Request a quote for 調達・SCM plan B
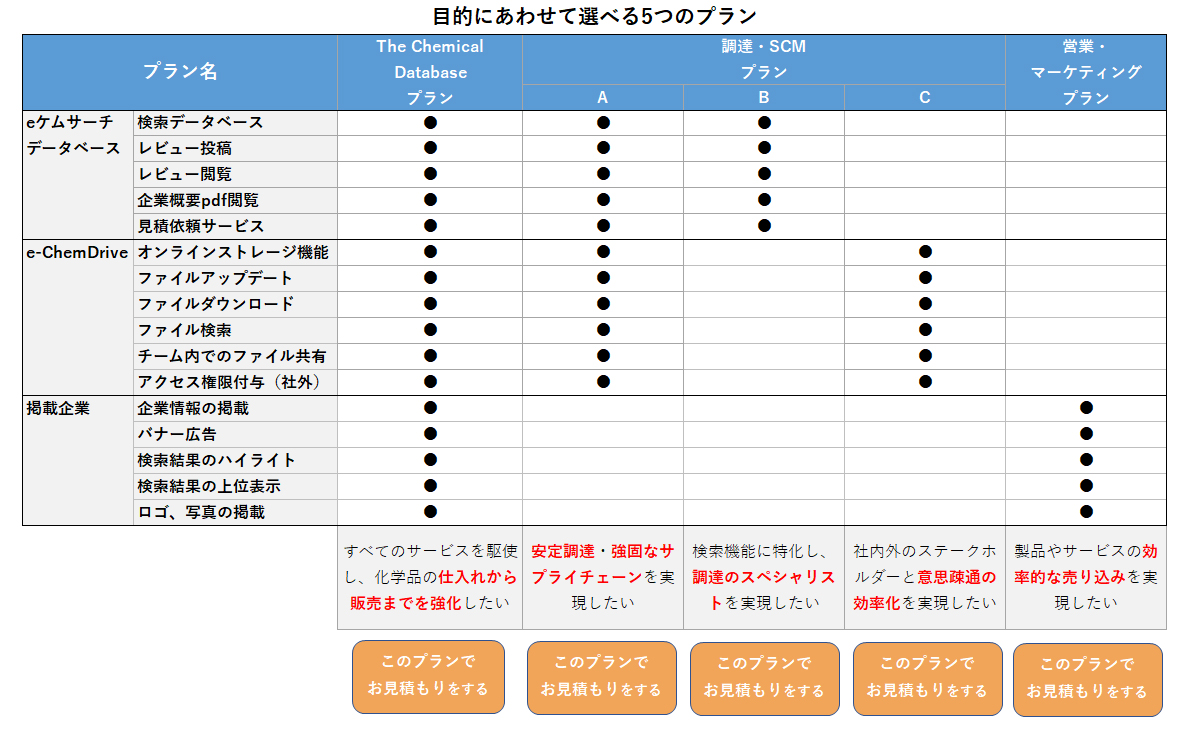1194x730 pixels. point(765,678)
